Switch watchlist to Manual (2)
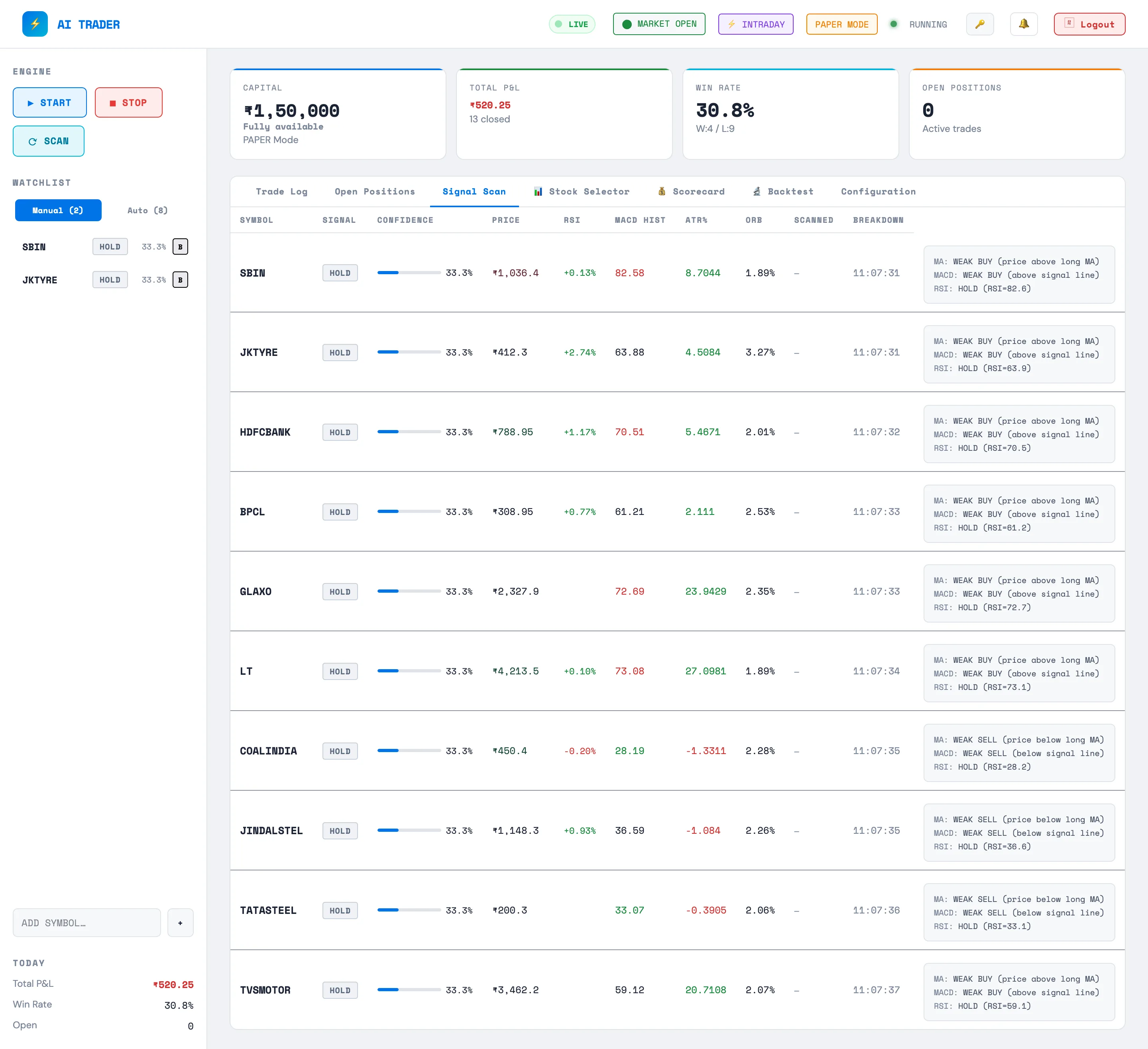1148x1049 pixels. pos(58,210)
